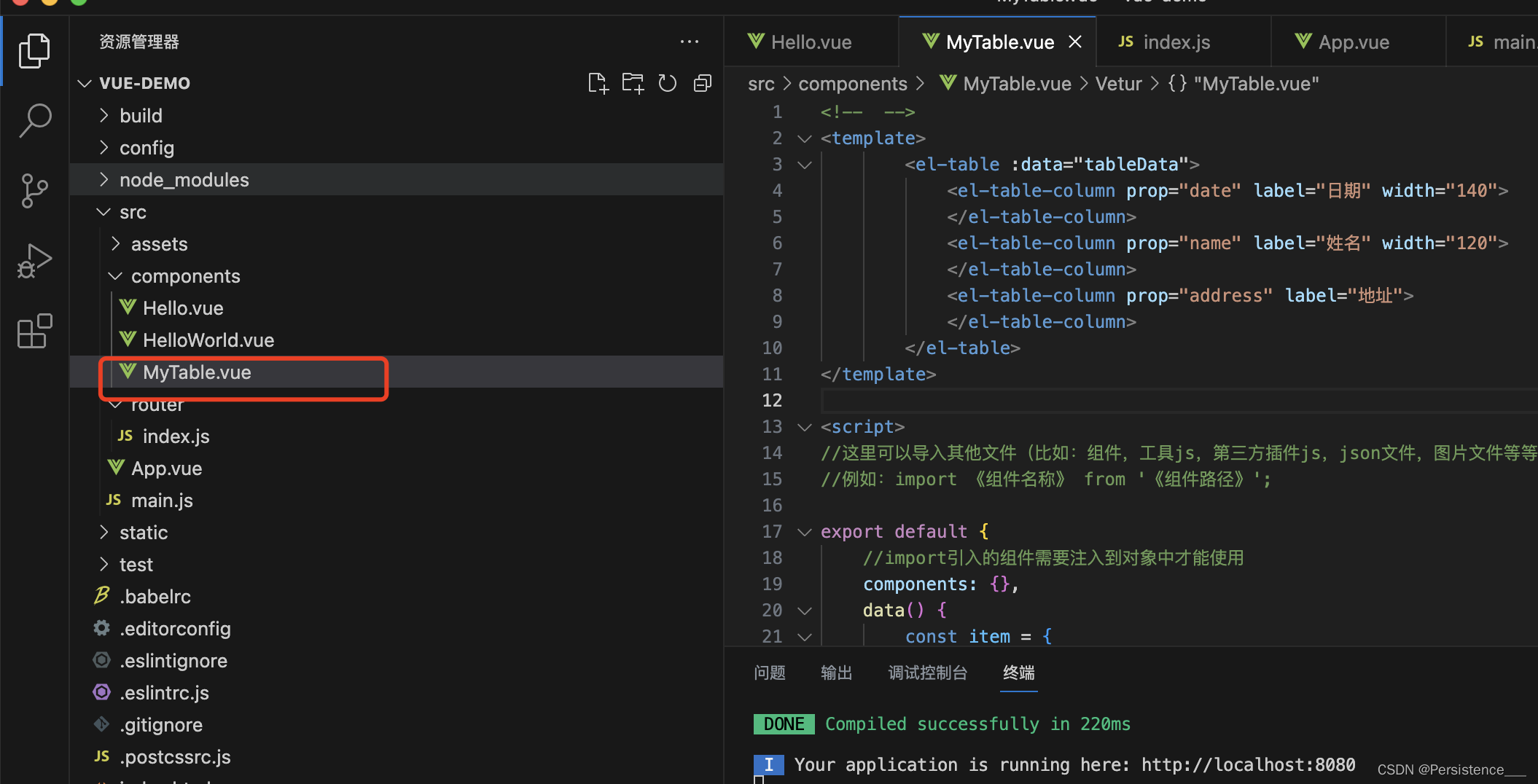Screen dimensions: 1538x784
Task: Fold the export default block at line 17
Action: pyautogui.click(x=804, y=532)
